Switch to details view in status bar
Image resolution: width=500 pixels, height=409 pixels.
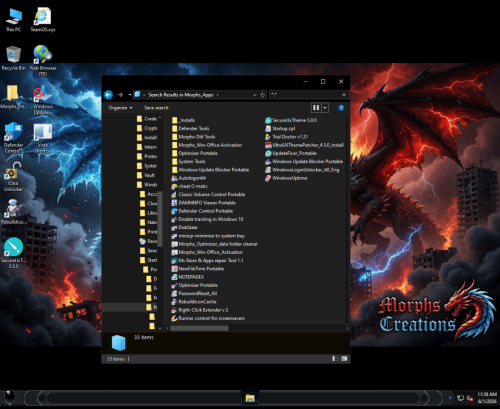[335, 359]
